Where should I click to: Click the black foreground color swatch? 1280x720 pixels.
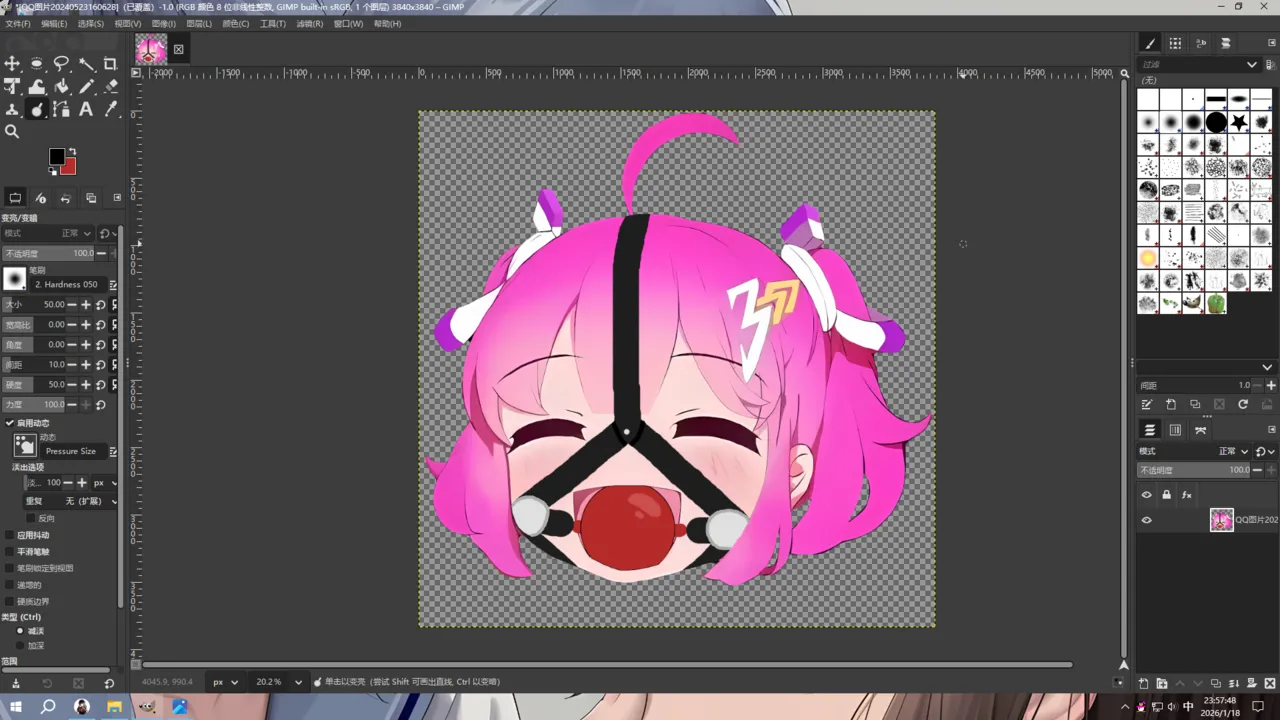tap(57, 157)
